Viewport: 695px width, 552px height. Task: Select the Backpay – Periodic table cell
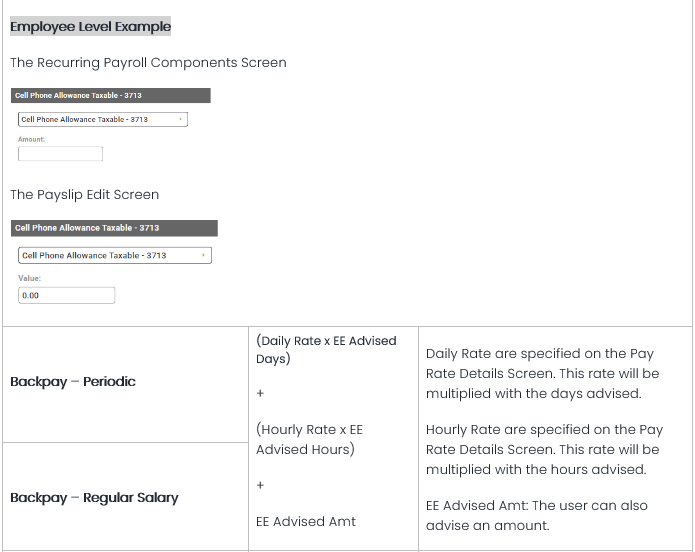(x=73, y=381)
